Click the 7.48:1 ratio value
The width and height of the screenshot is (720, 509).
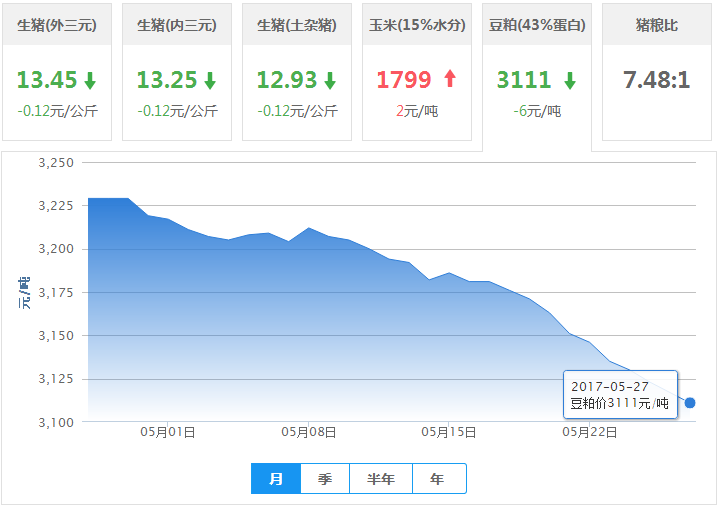657,80
